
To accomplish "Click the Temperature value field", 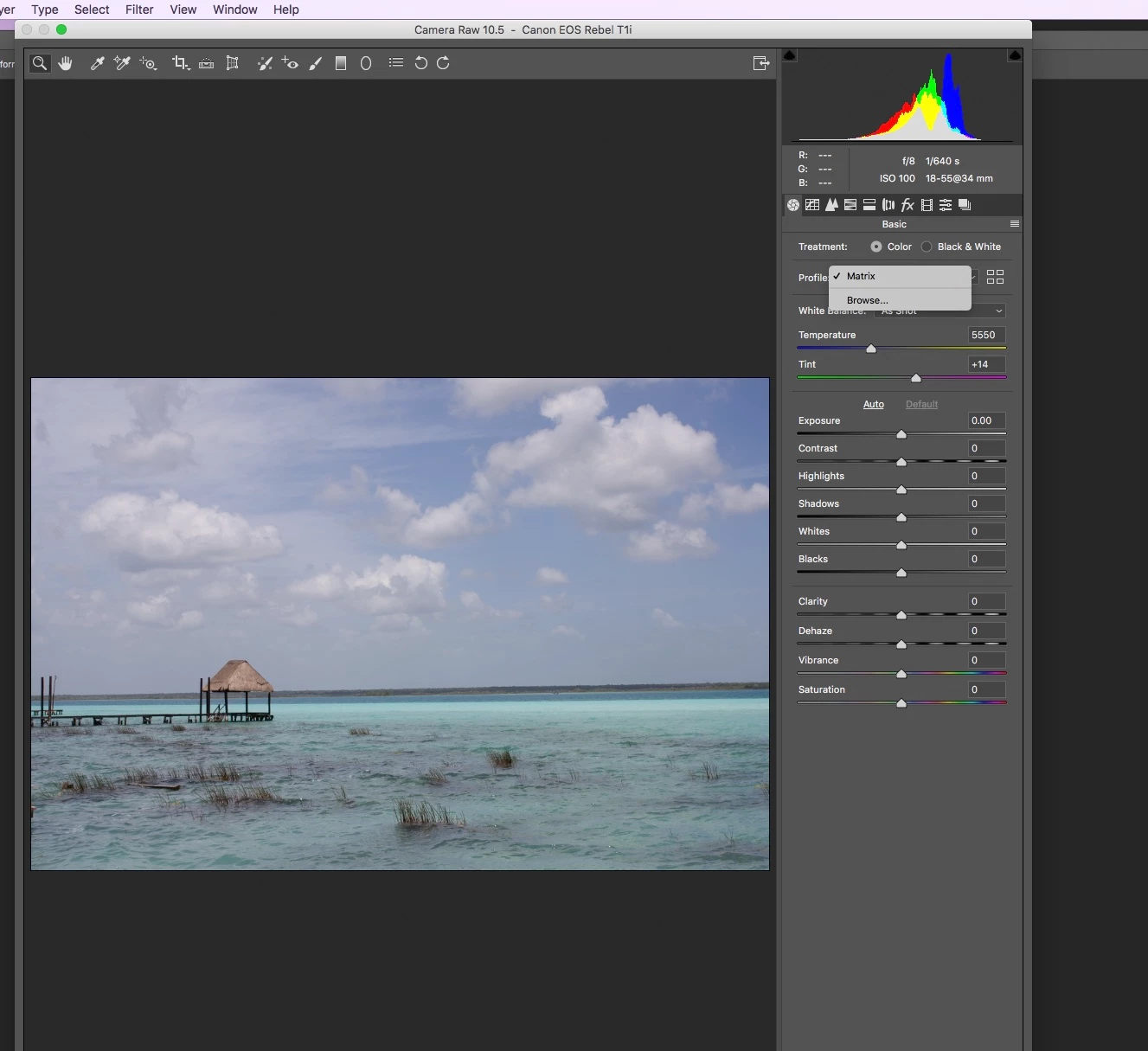I will tap(986, 335).
